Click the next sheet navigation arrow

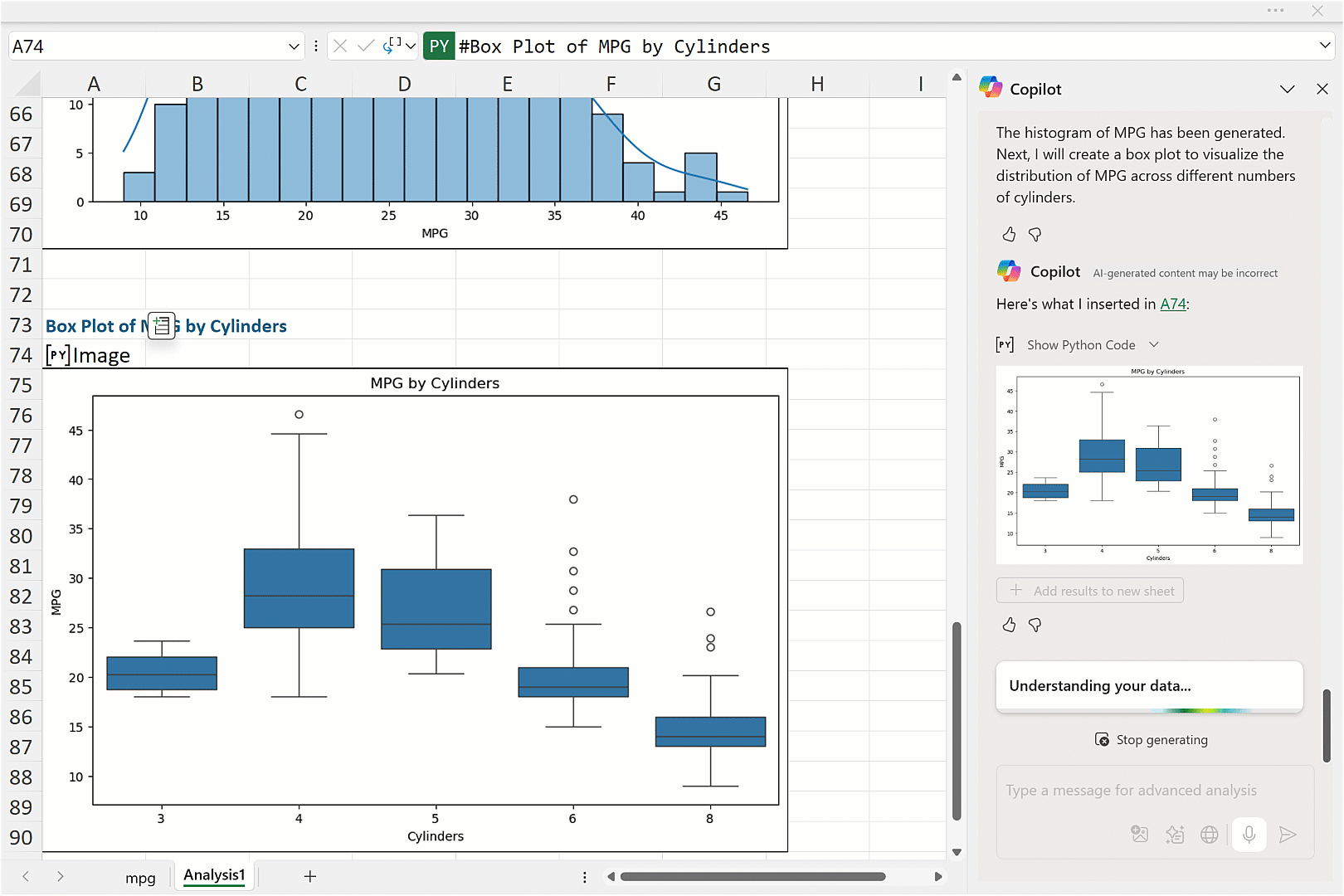pos(61,876)
